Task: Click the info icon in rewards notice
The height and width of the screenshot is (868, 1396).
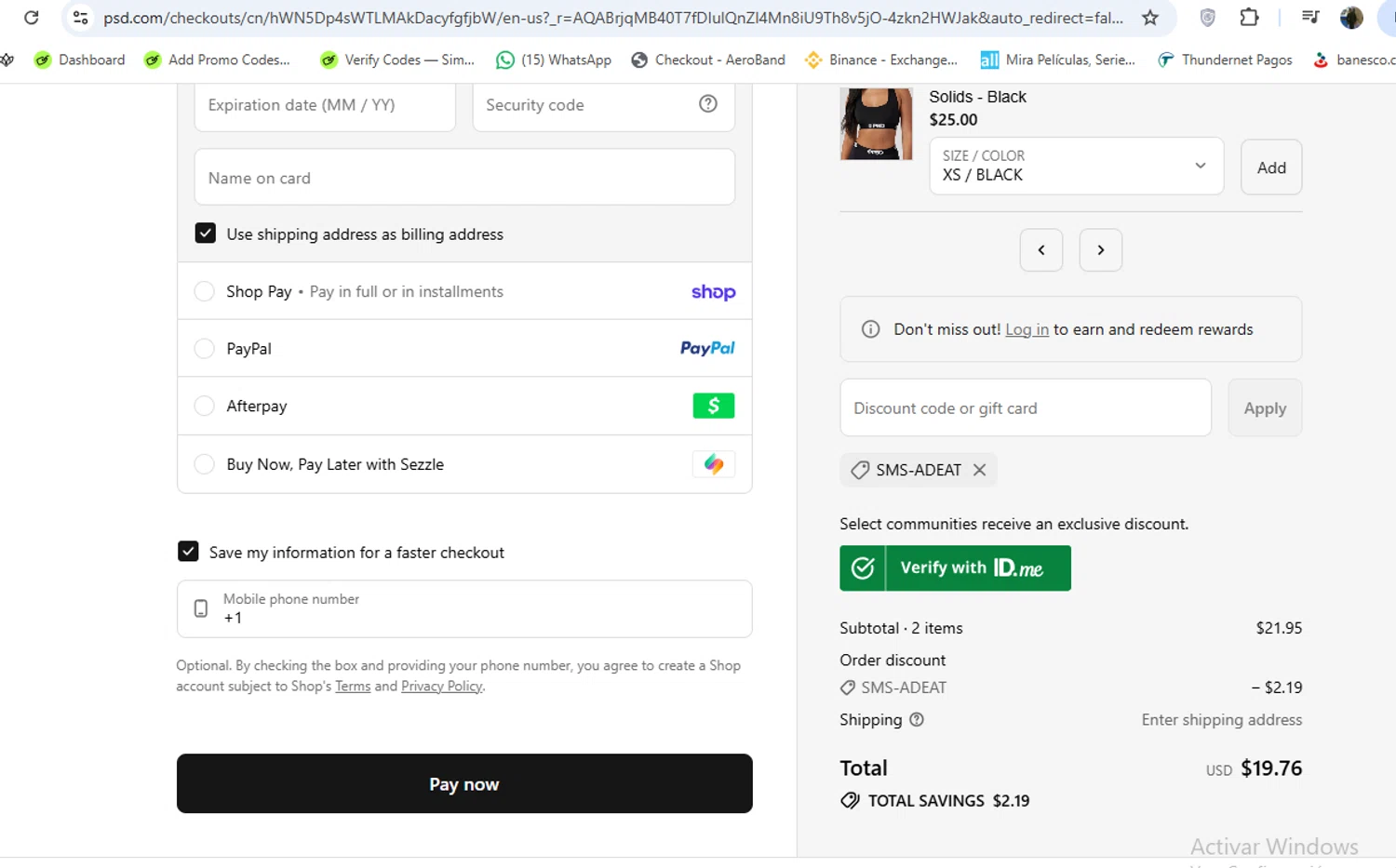Action: [870, 329]
